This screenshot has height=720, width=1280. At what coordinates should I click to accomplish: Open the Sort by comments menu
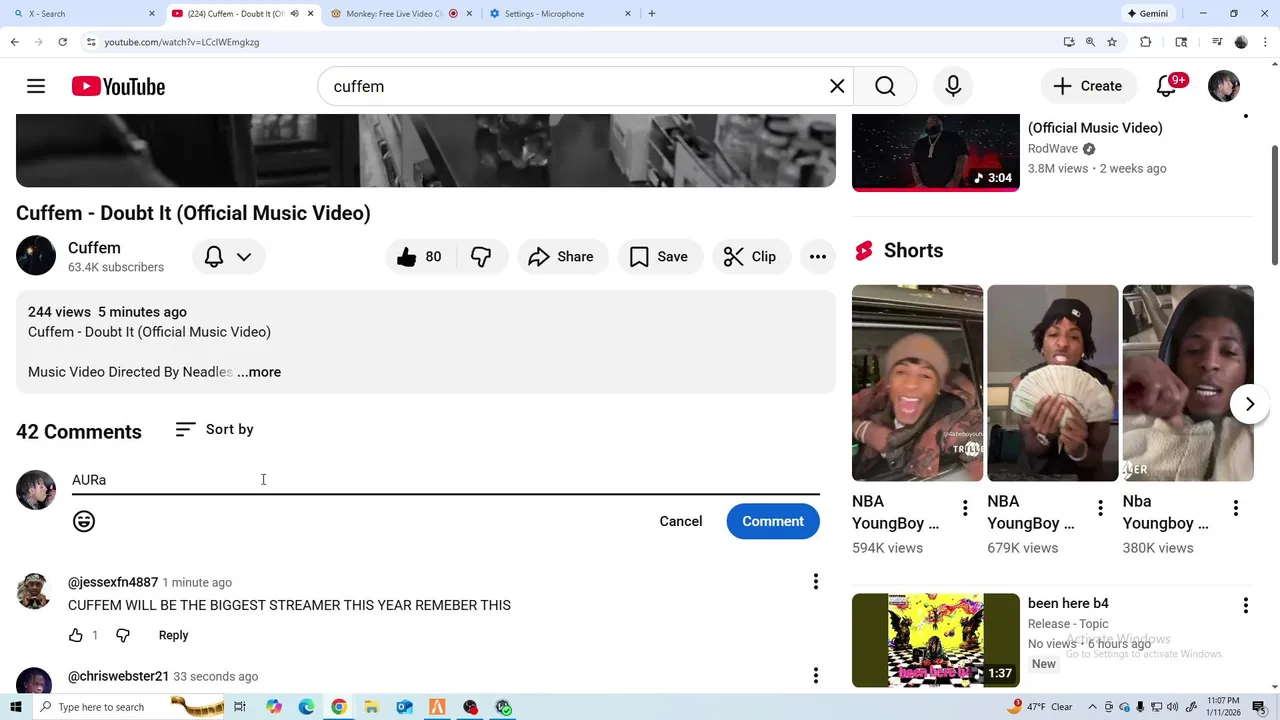tap(214, 429)
